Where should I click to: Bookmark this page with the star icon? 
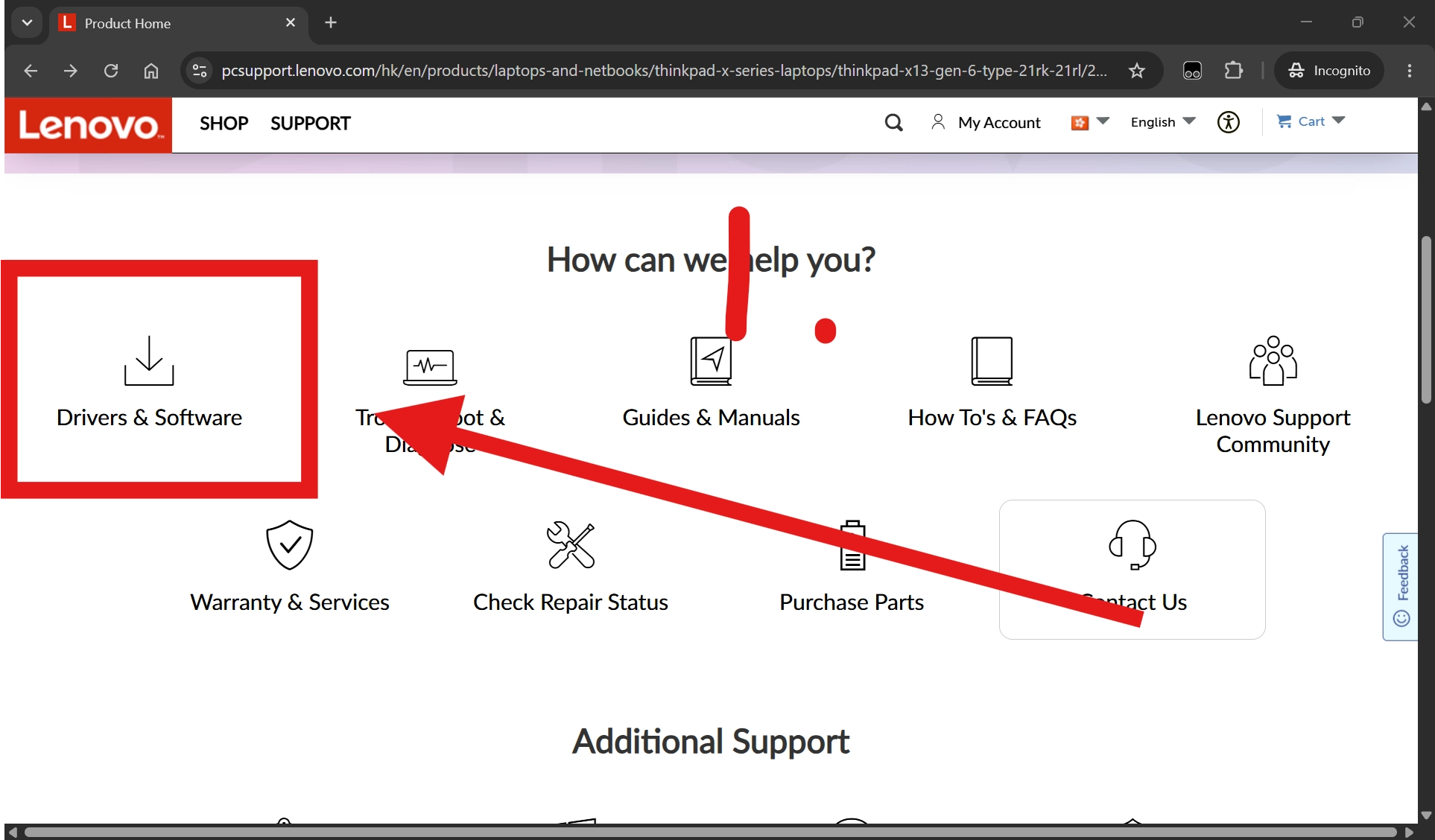click(1136, 71)
